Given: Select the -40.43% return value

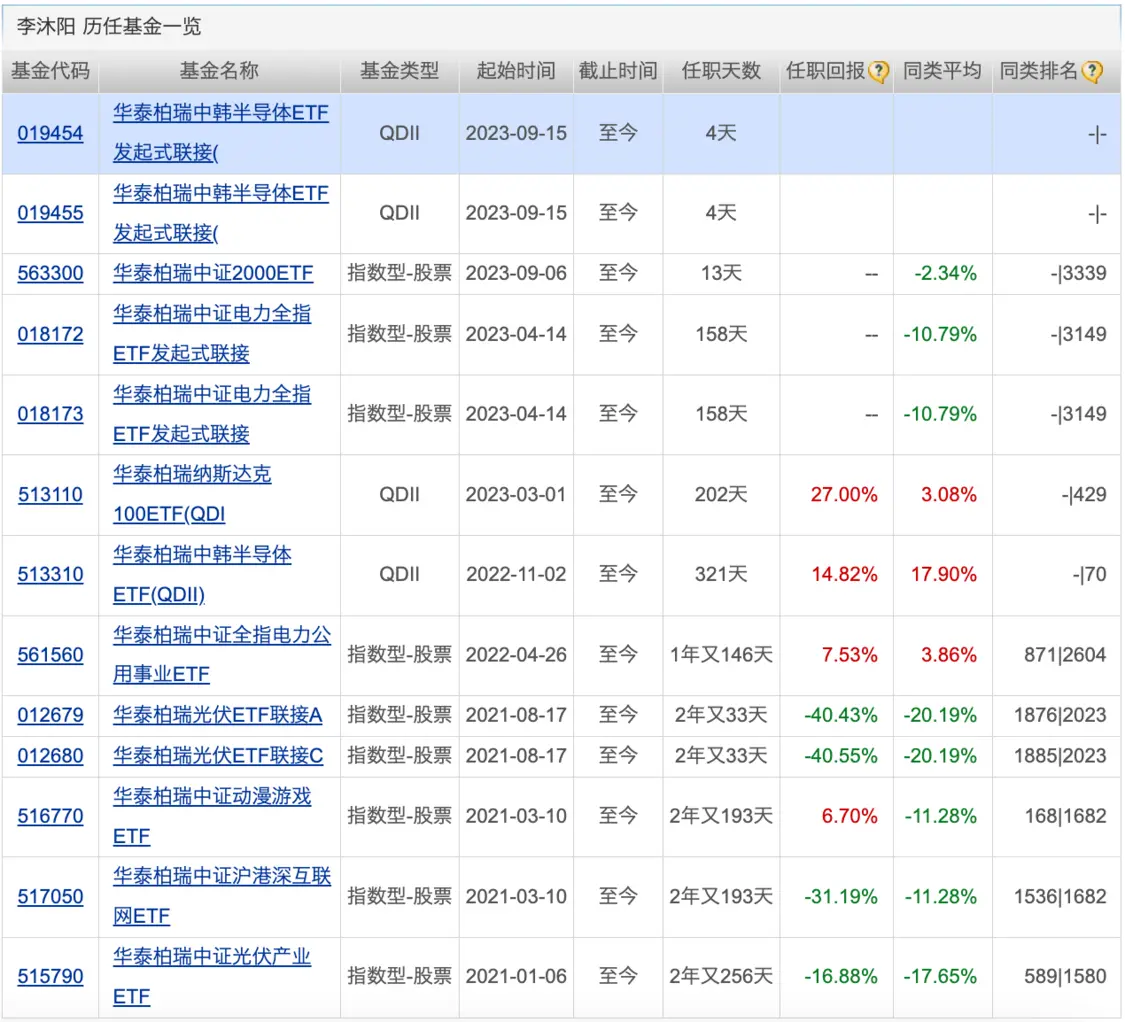Looking at the screenshot, I should point(841,716).
